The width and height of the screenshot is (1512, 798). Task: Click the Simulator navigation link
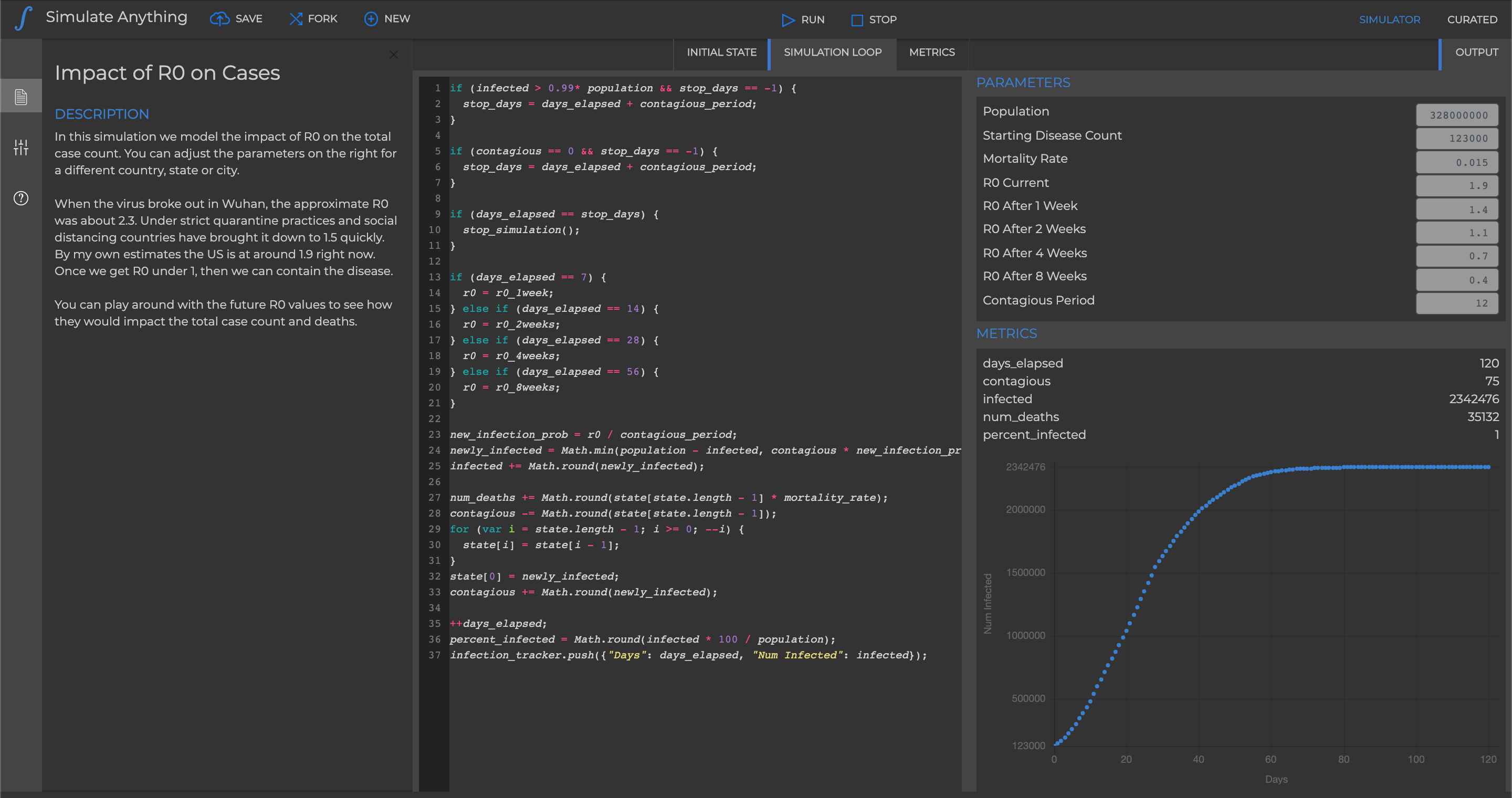tap(1389, 19)
